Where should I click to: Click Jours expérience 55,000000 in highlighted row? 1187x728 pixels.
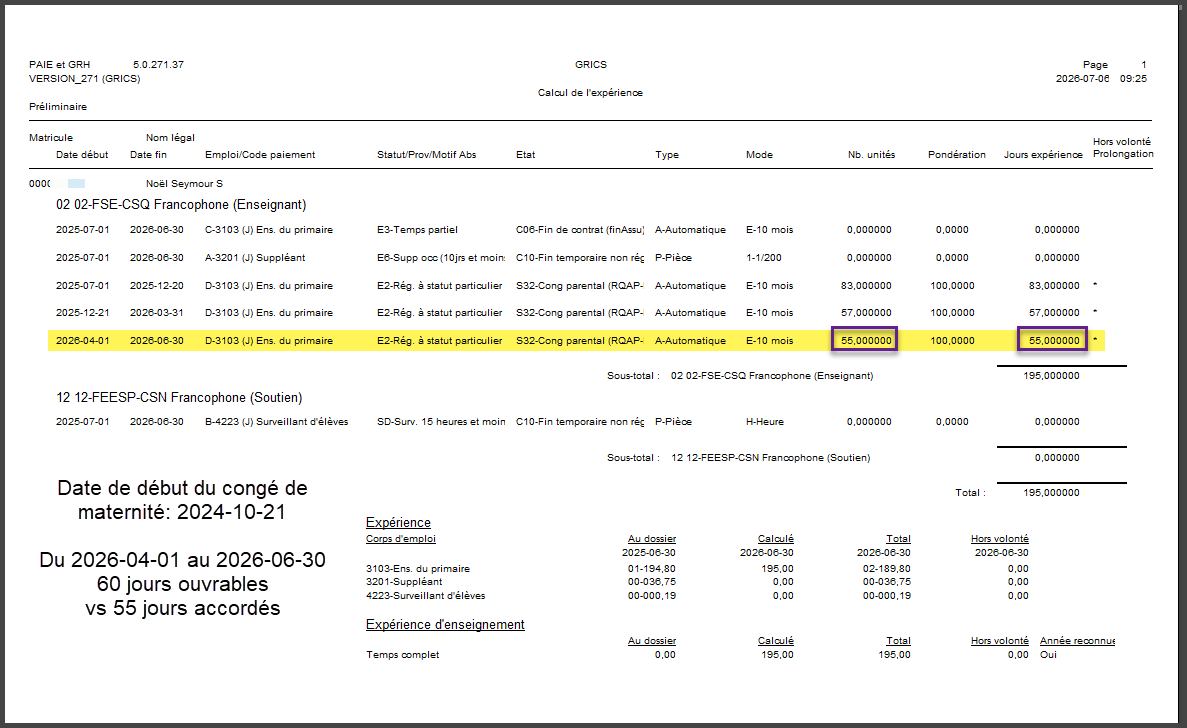(x=1054, y=341)
